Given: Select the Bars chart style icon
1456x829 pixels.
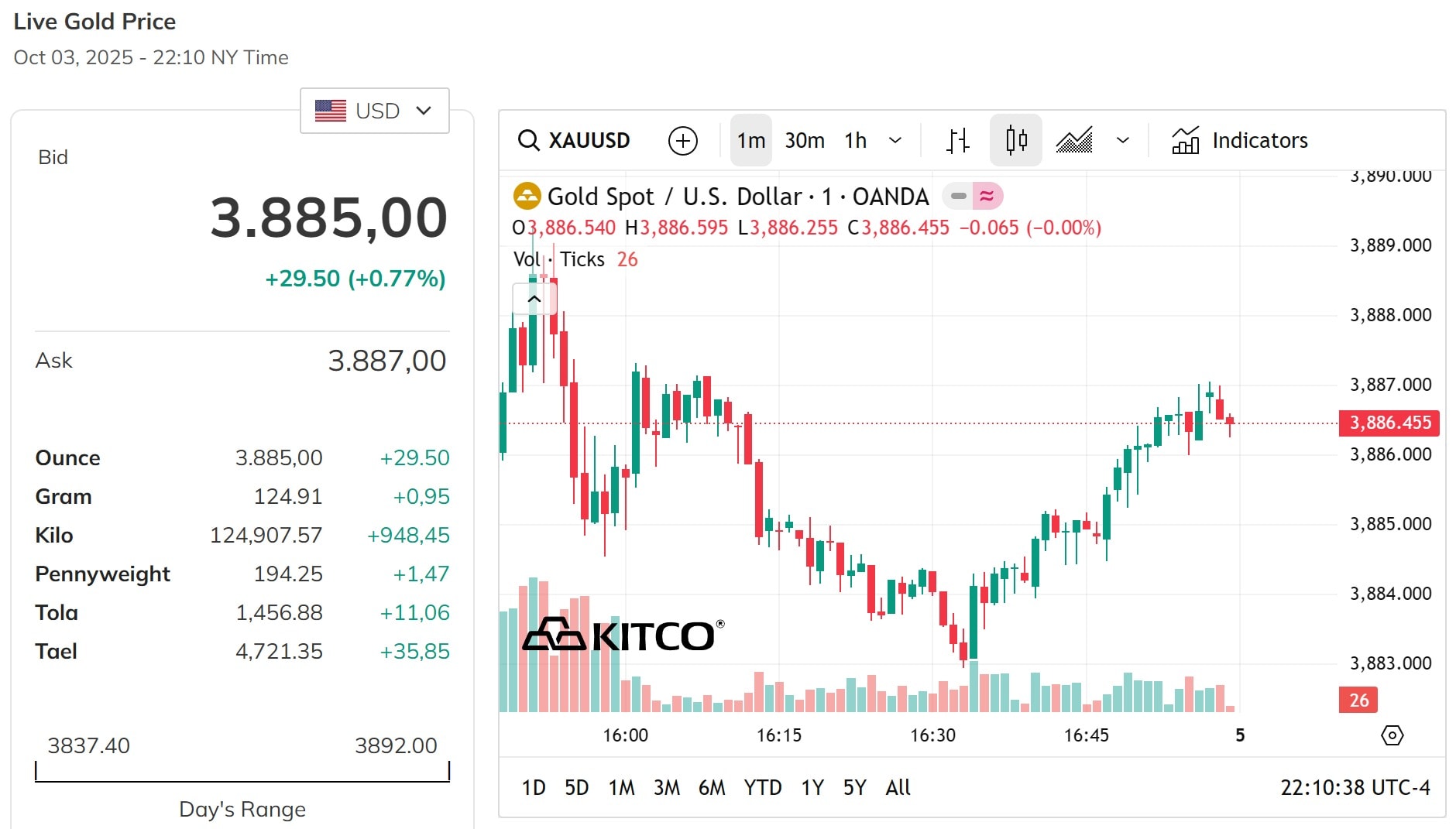Looking at the screenshot, I should (957, 141).
